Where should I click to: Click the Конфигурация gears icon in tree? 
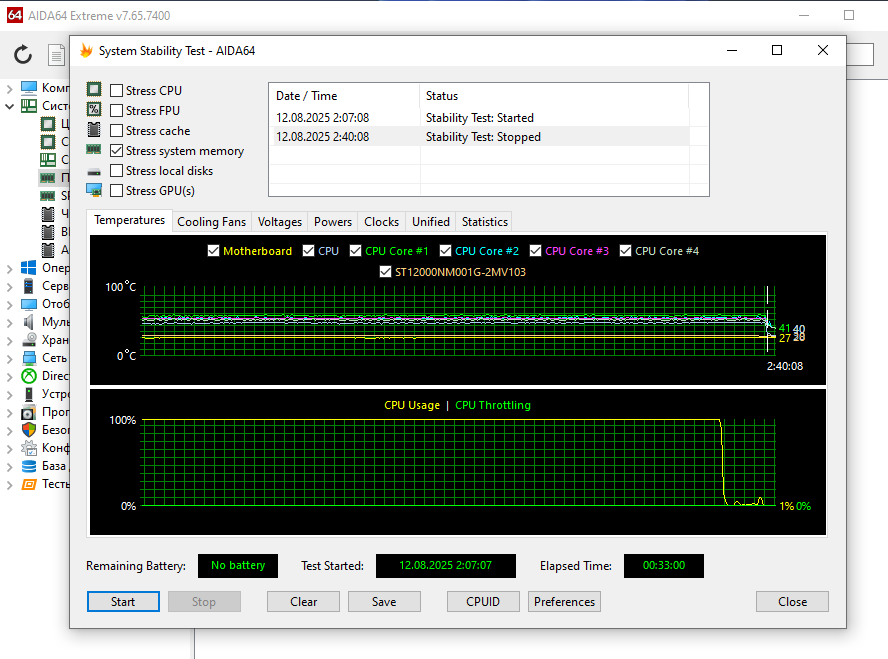coord(29,448)
